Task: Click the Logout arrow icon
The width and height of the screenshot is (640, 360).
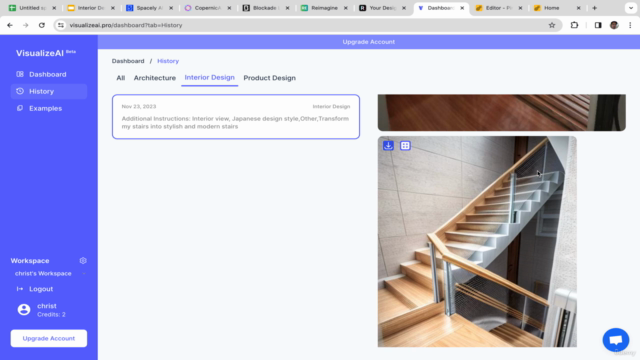Action: 20,289
